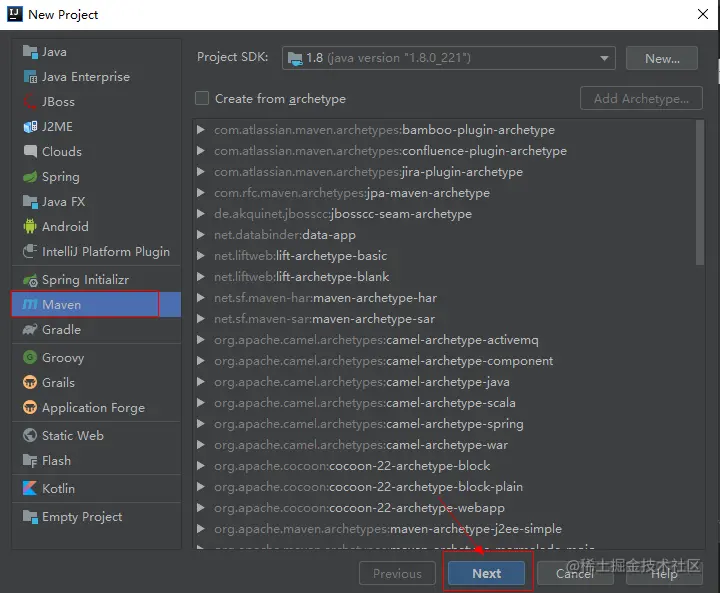This screenshot has width=720, height=593.
Task: Click the Empty Project icon
Action: pos(30,517)
